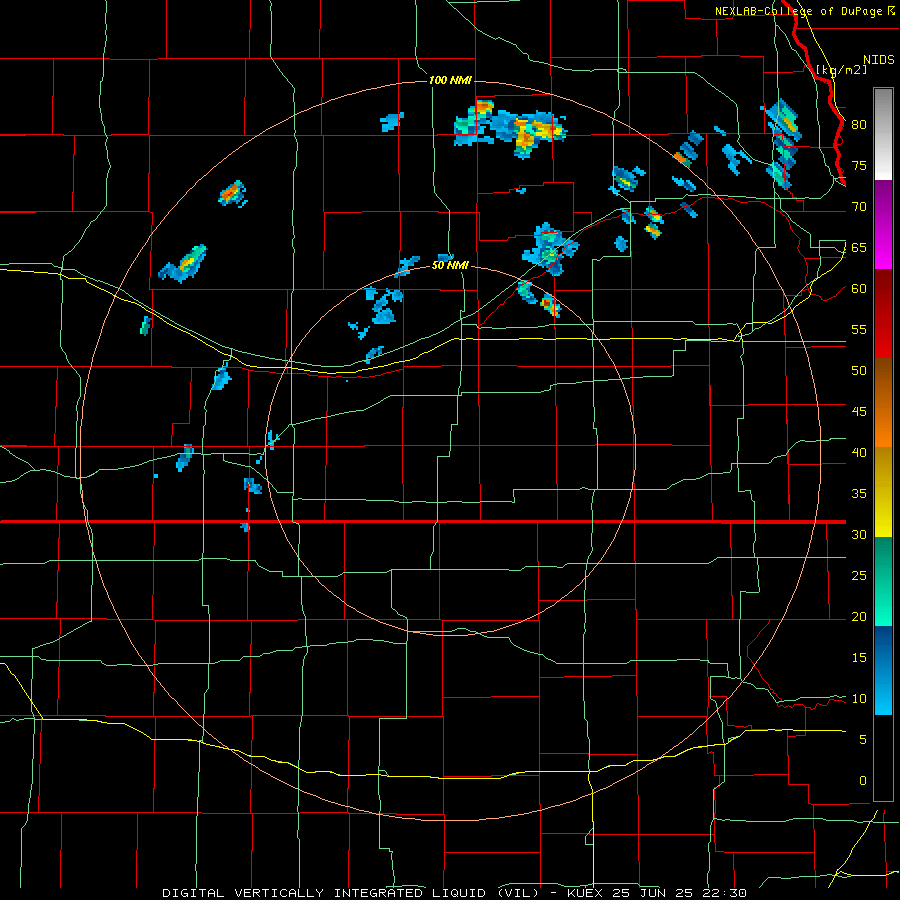Pick the purple segment of the color bar
This screenshot has width=900, height=900.
coord(883,224)
